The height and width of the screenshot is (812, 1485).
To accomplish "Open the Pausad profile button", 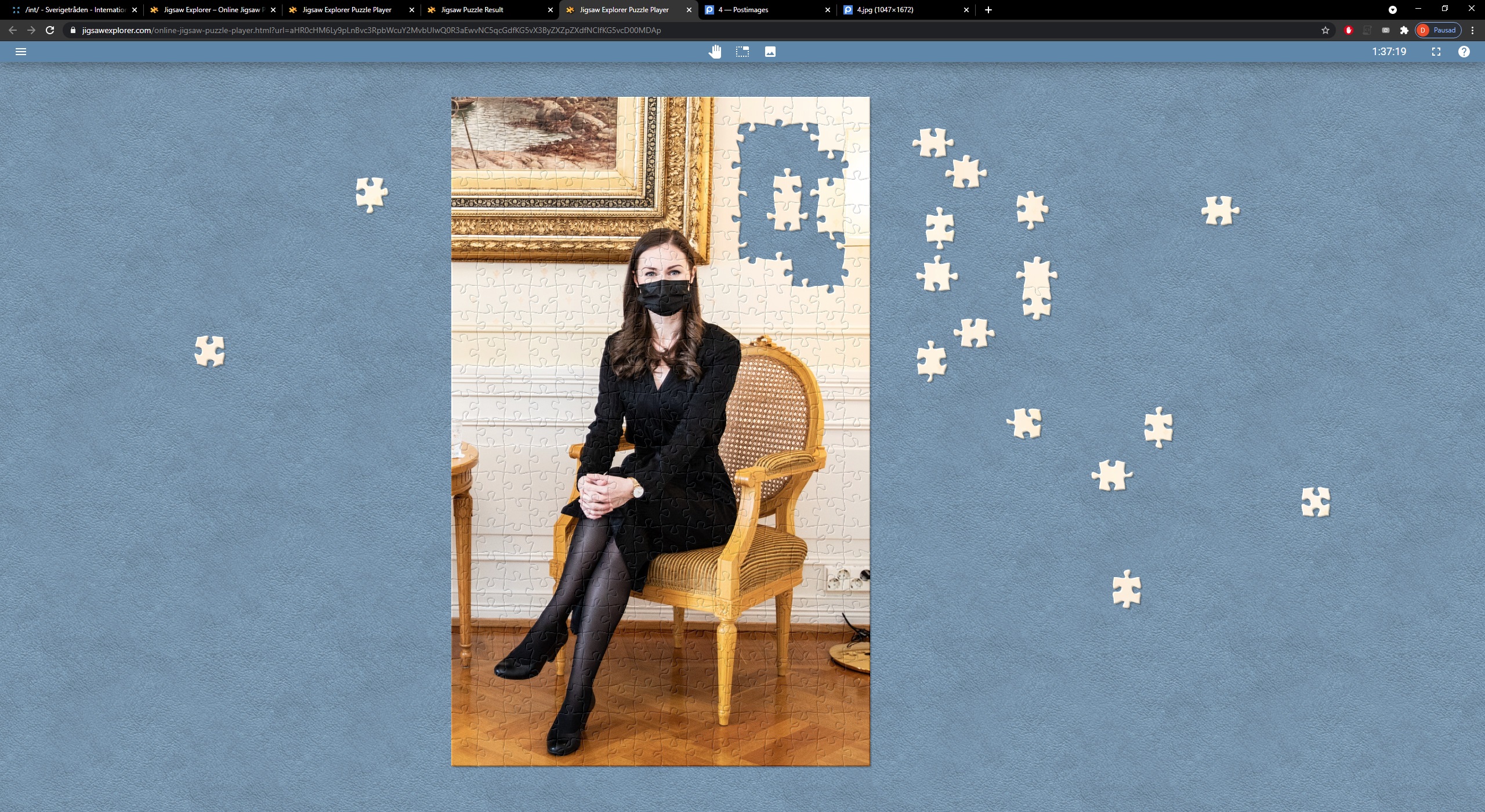I will click(1438, 30).
